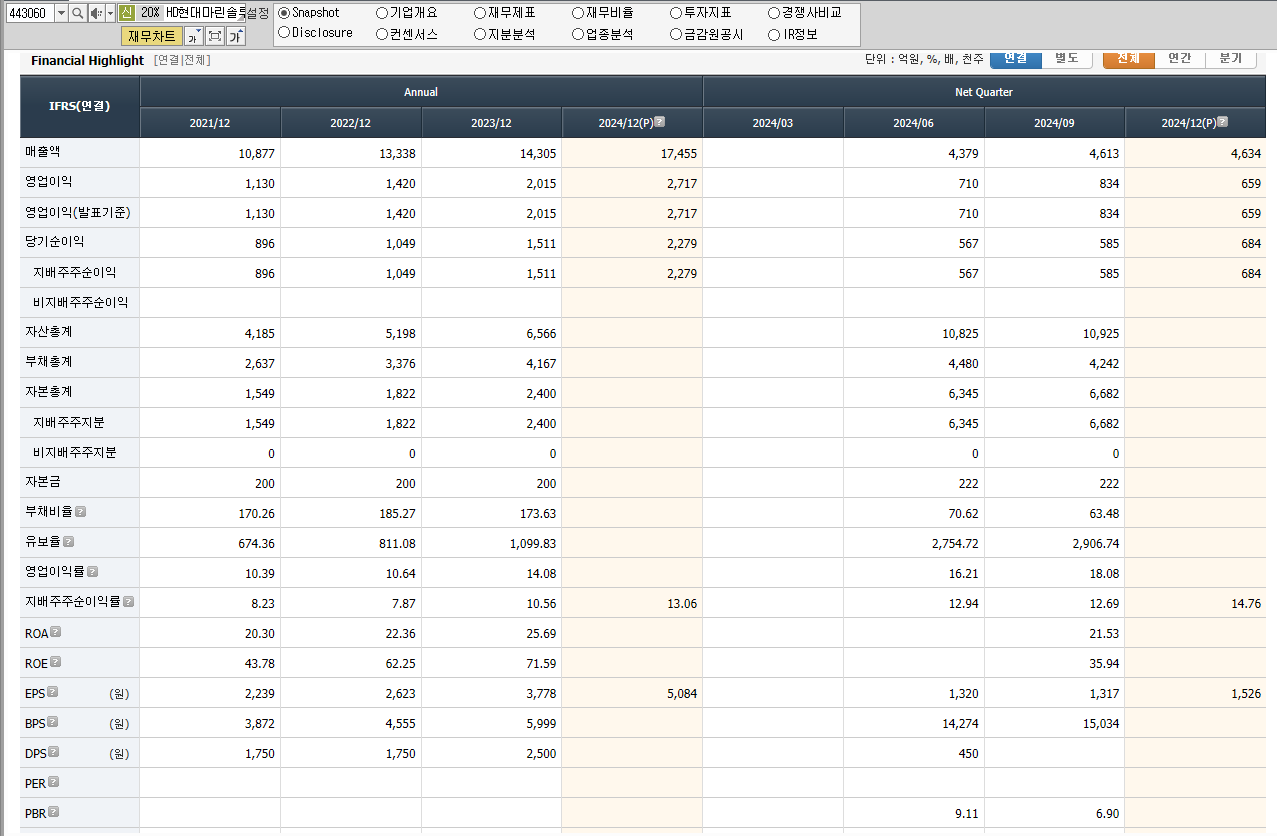Expand the dropdown arrow beside speaker icon
The width and height of the screenshot is (1277, 836).
[110, 13]
